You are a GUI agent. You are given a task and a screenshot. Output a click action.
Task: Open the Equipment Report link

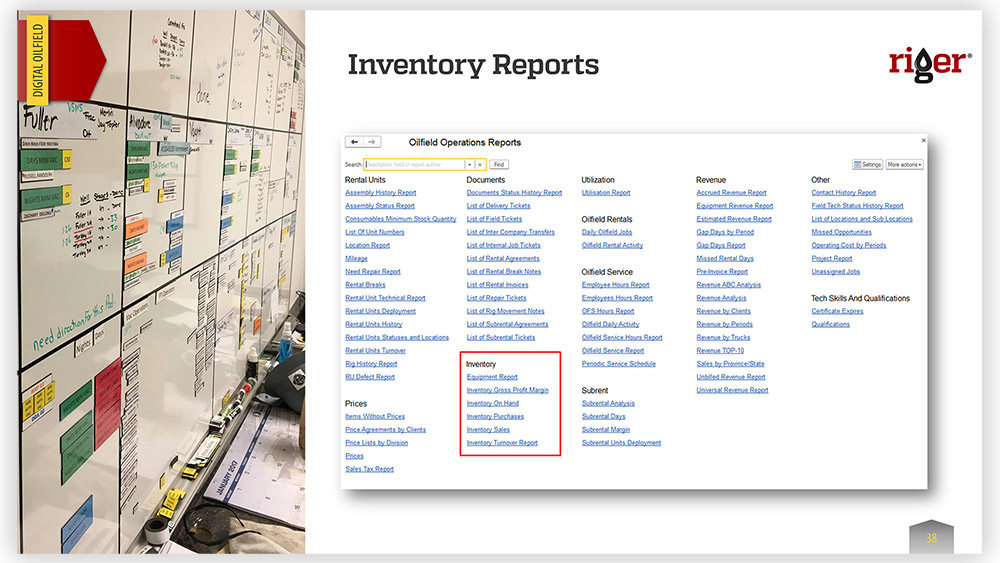492,377
